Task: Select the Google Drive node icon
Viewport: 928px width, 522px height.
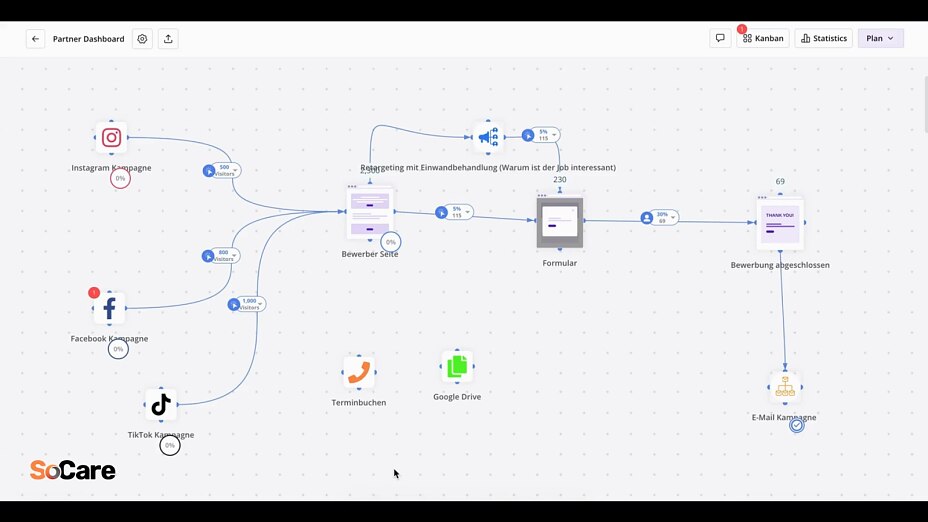Action: point(457,366)
